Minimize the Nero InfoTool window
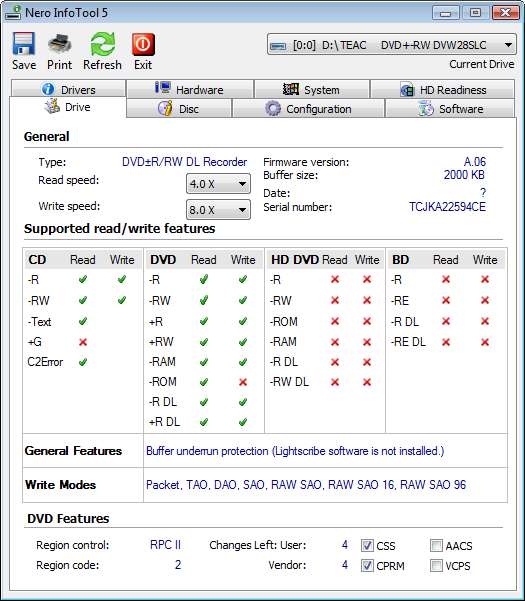The height and width of the screenshot is (601, 525). click(445, 13)
